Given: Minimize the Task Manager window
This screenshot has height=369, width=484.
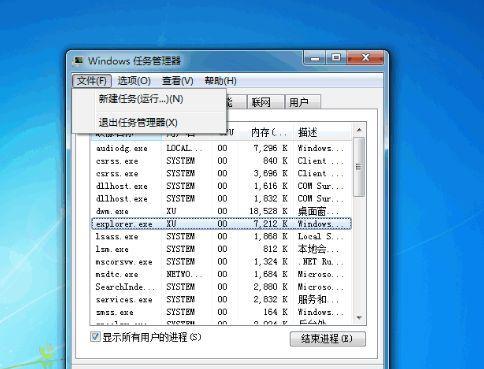Looking at the screenshot, I should (314, 58).
